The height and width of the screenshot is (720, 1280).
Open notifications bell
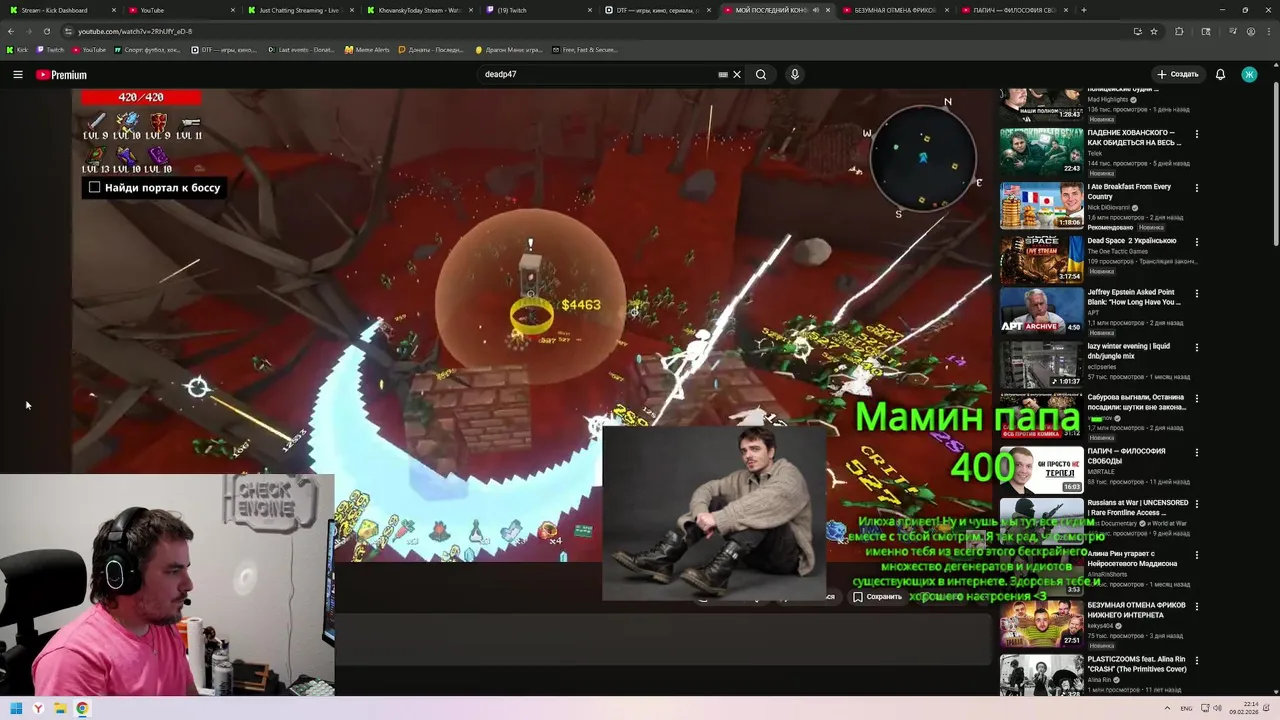(x=1220, y=74)
